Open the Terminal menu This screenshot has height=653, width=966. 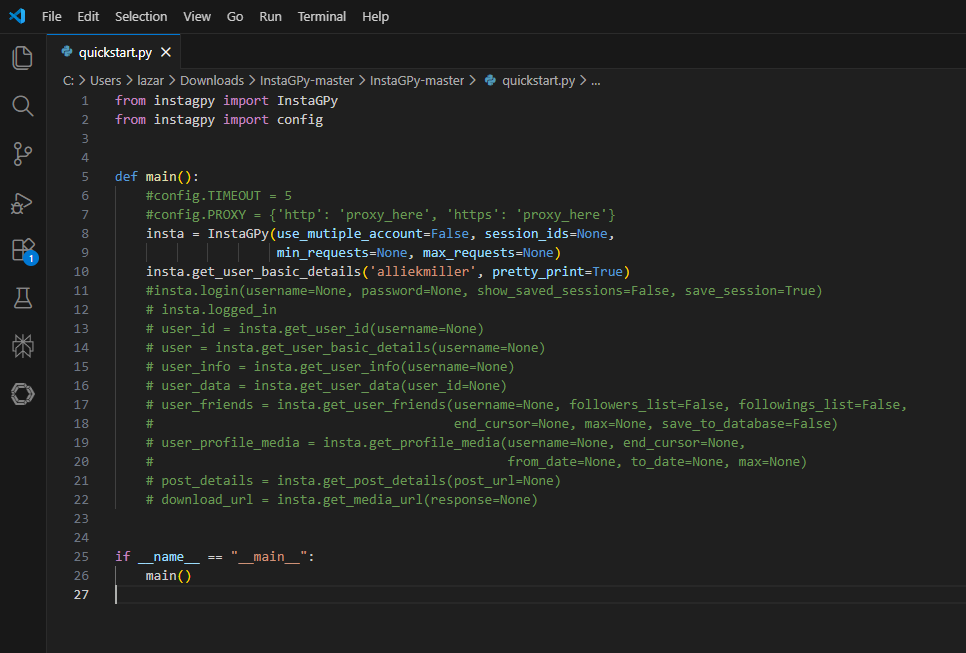(322, 16)
